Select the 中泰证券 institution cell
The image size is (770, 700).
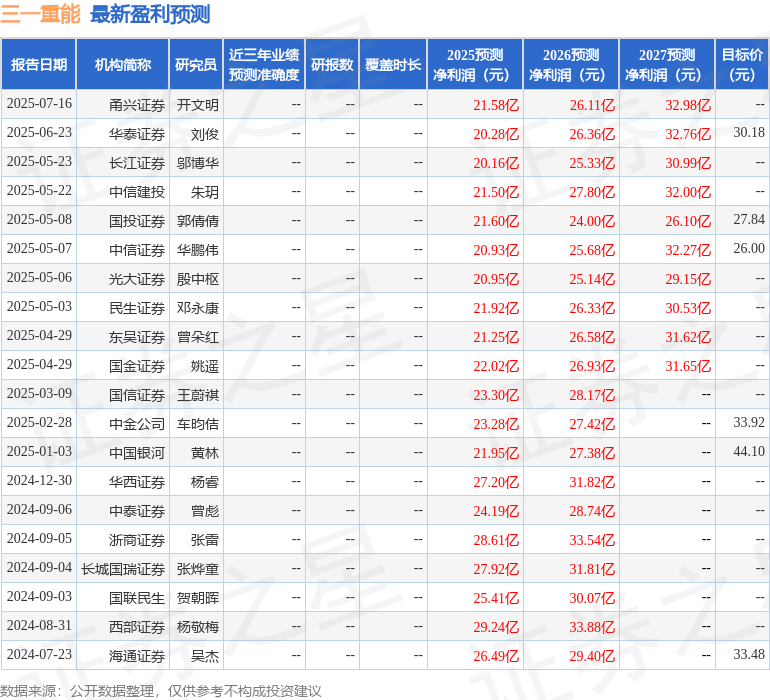[x=123, y=510]
